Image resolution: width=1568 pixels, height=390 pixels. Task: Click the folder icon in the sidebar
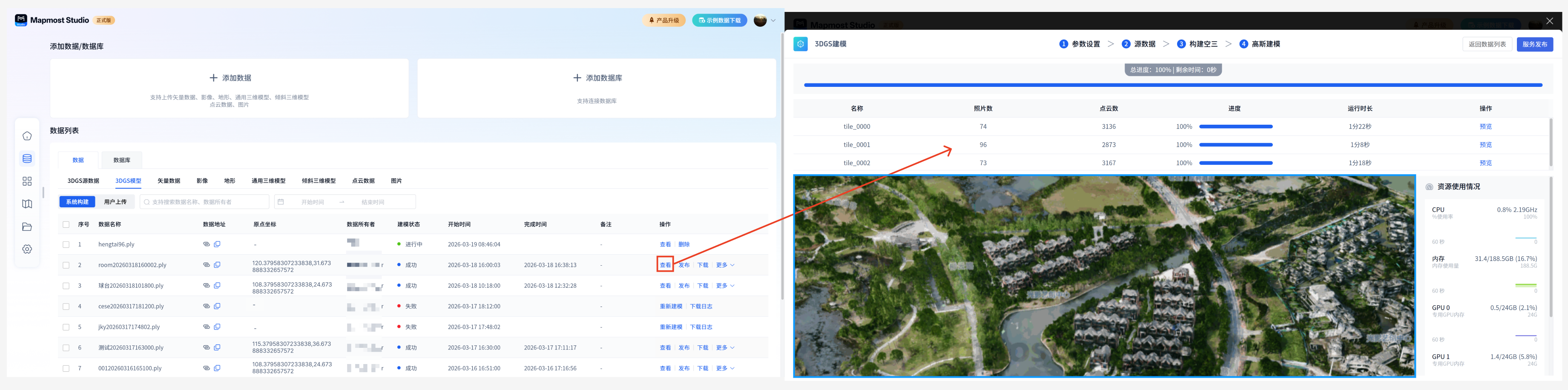(27, 227)
